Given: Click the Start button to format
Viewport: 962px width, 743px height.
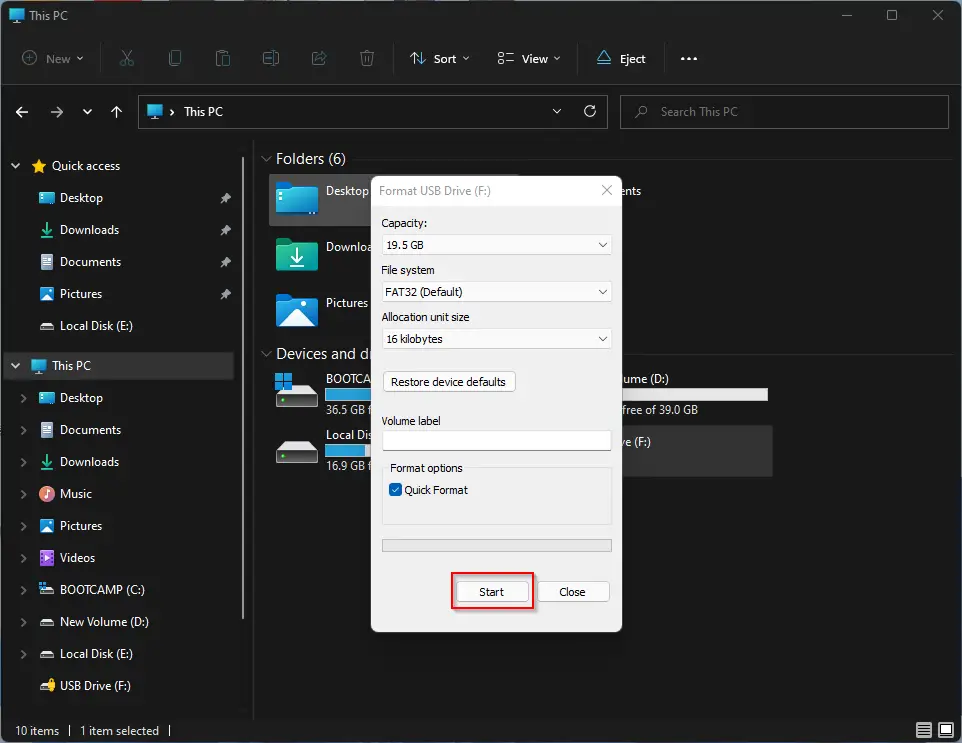Looking at the screenshot, I should click(492, 591).
